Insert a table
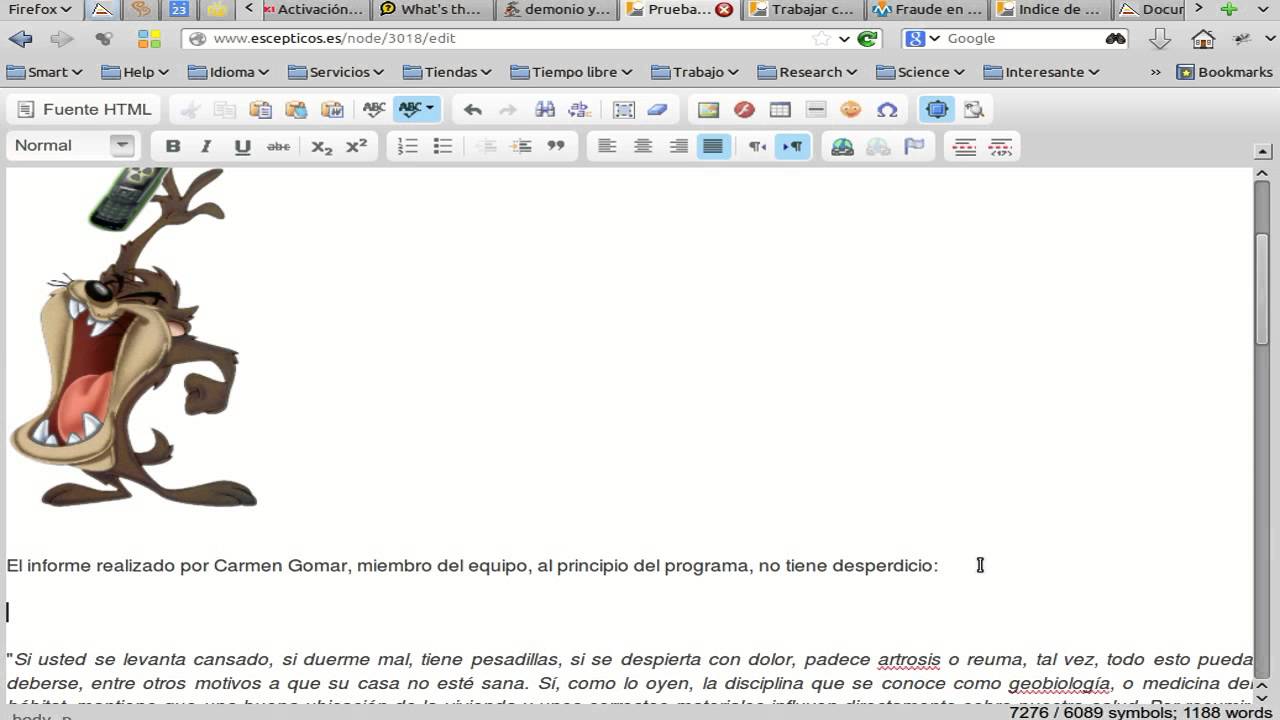 pyautogui.click(x=780, y=109)
